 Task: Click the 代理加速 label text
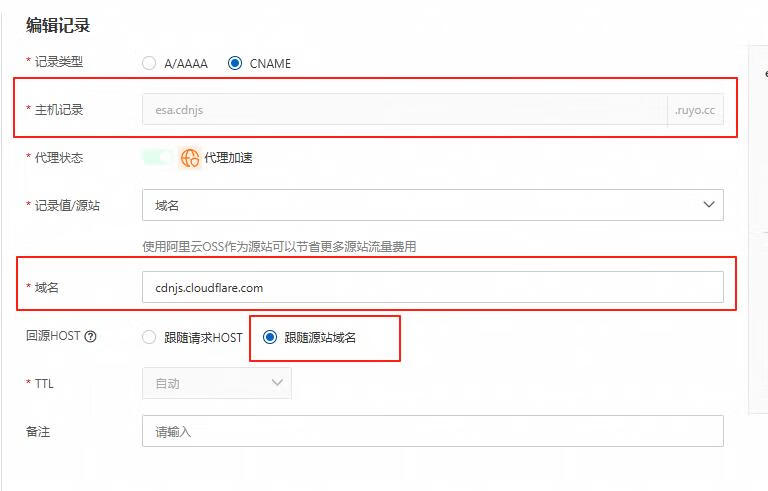[x=228, y=158]
